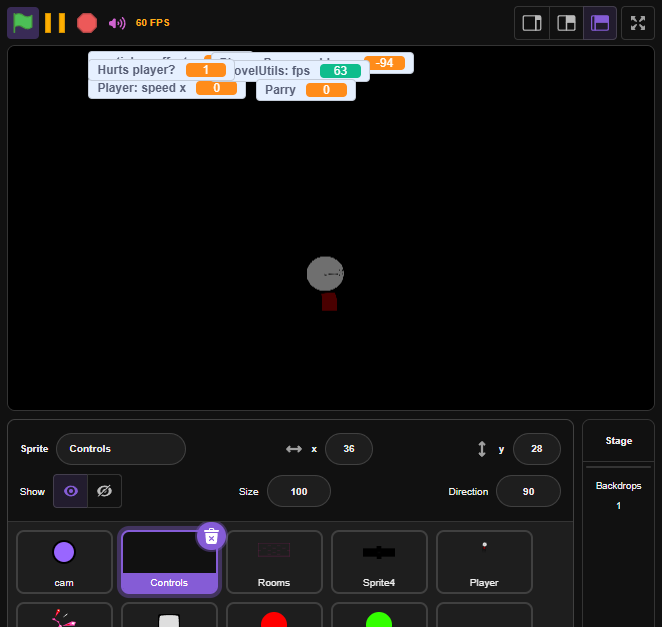Click the vertical y arrows icon
The image size is (662, 627).
point(482,449)
